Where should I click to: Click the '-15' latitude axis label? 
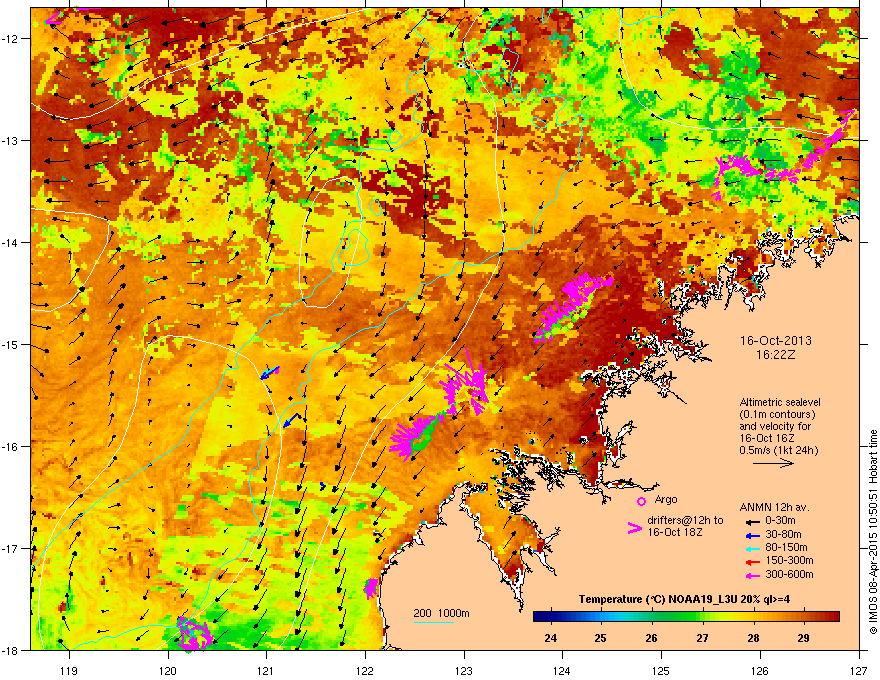pos(11,344)
